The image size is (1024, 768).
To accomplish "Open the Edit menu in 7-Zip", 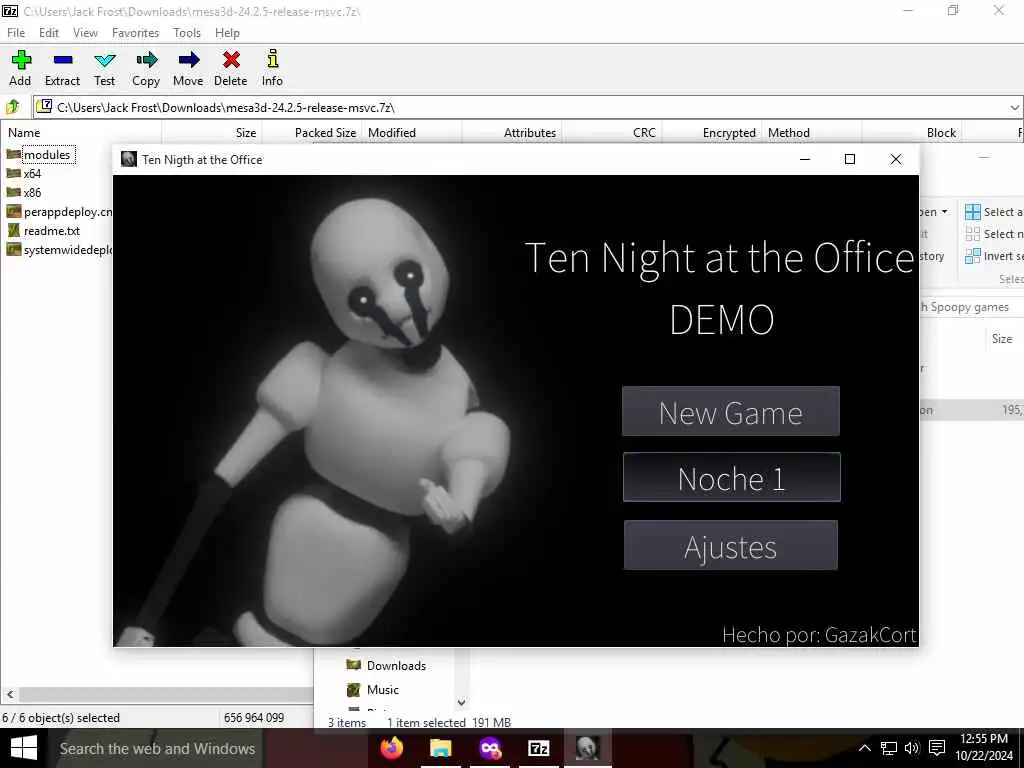I will click(48, 33).
